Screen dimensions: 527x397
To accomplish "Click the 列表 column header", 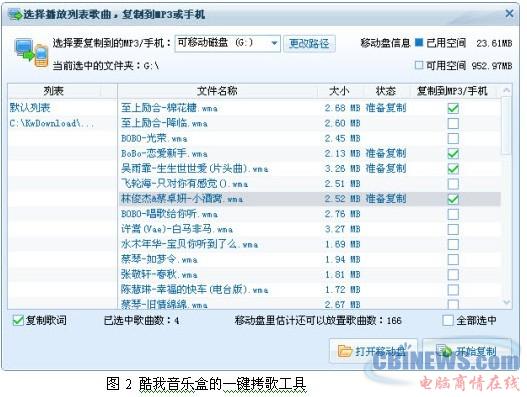I will click(54, 91).
